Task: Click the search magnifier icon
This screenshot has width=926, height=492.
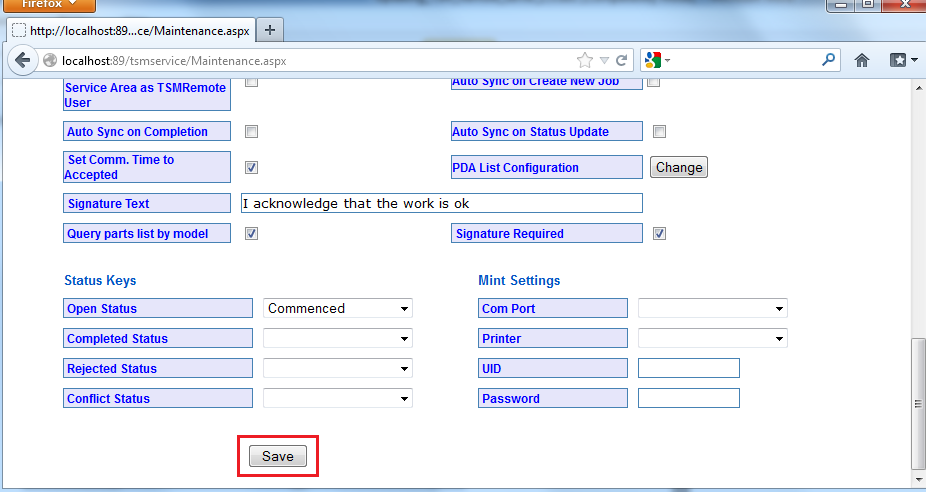Action: (828, 60)
